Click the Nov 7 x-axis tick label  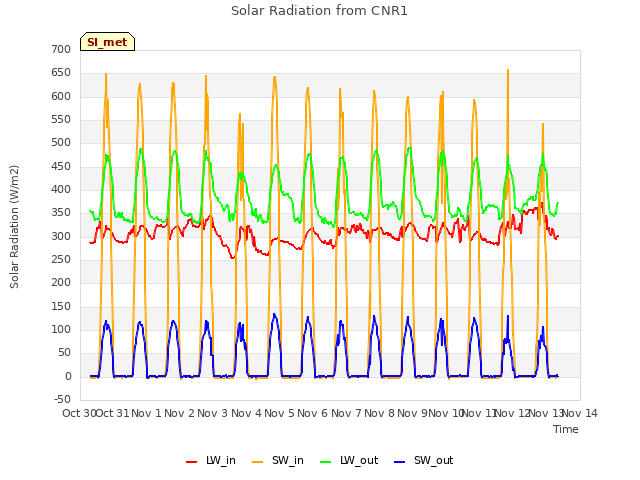click(346, 413)
